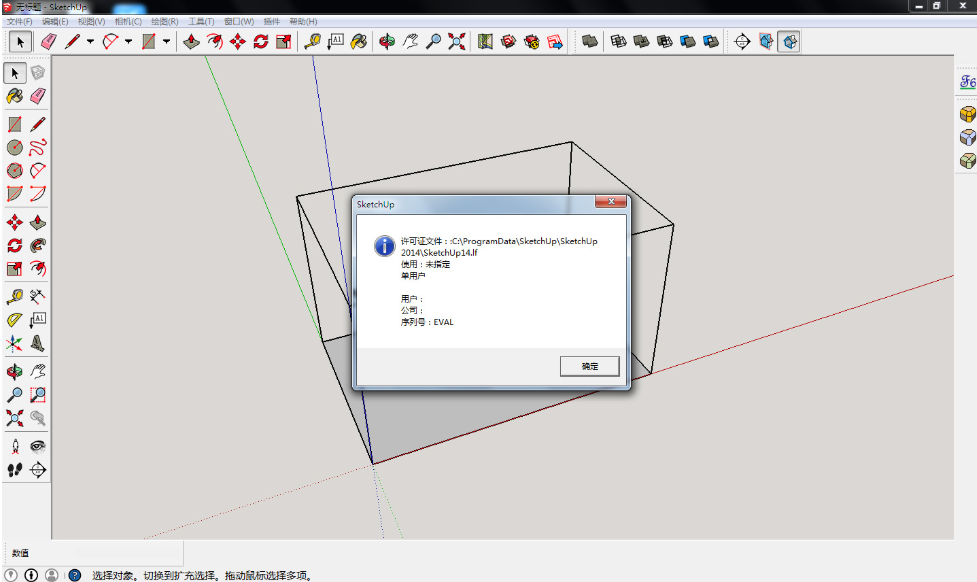Select the Trim solid tool
977x582 pixels.
[688, 42]
